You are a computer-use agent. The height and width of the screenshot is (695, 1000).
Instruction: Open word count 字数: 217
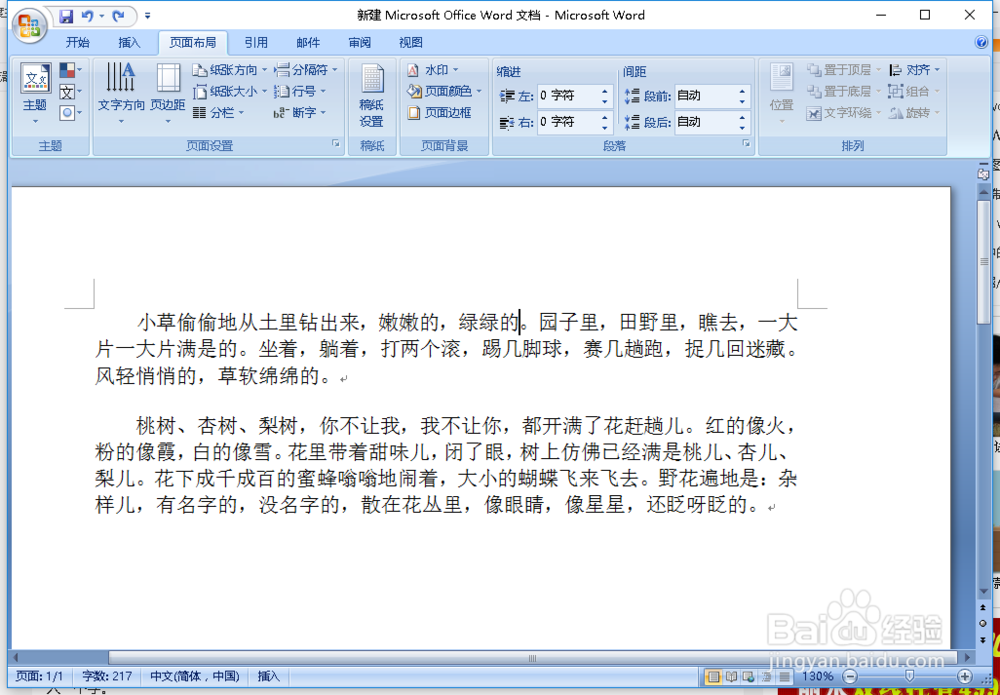pos(107,676)
